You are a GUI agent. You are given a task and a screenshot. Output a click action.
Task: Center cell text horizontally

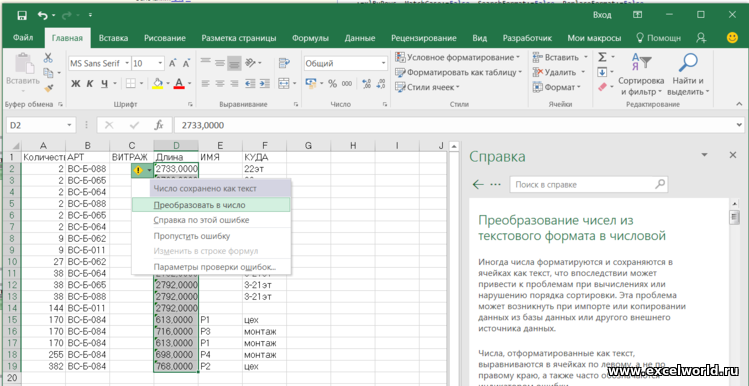pyautogui.click(x=220, y=84)
